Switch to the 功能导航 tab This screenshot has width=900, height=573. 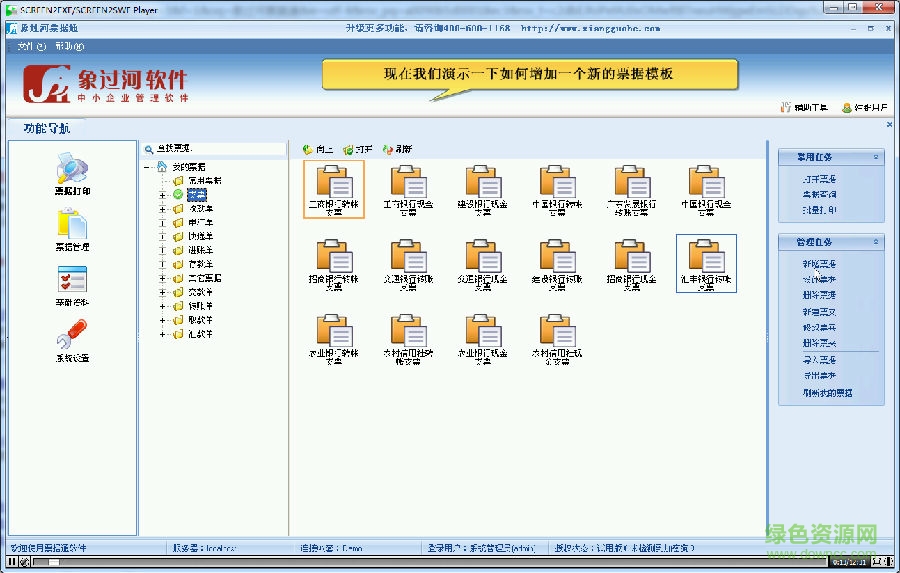(x=46, y=128)
